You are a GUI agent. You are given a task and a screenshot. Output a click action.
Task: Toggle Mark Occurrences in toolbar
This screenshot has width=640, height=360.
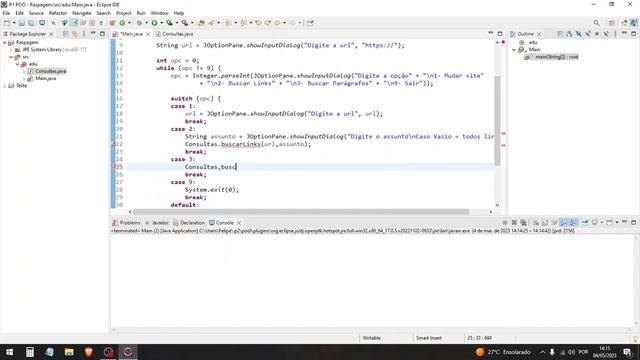point(74,23)
